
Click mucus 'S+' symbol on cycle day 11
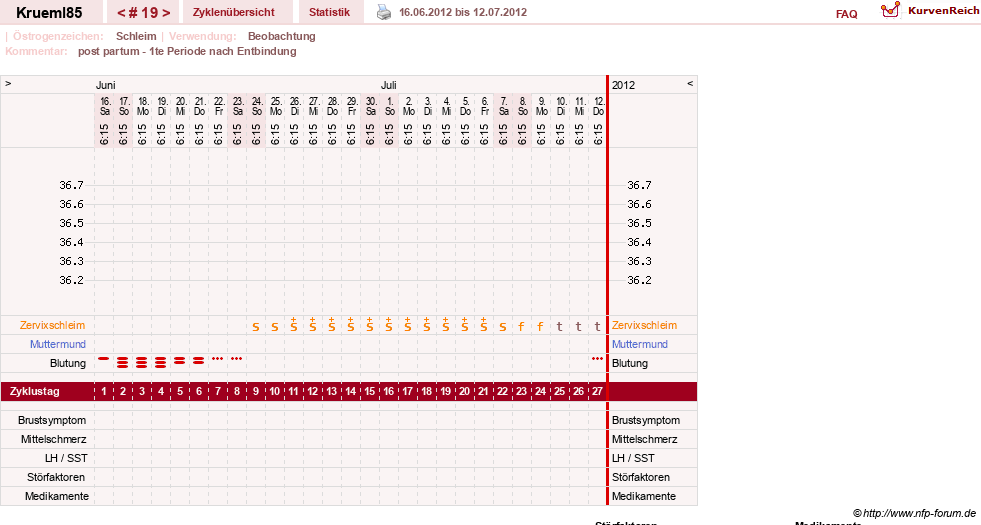[x=293, y=325]
